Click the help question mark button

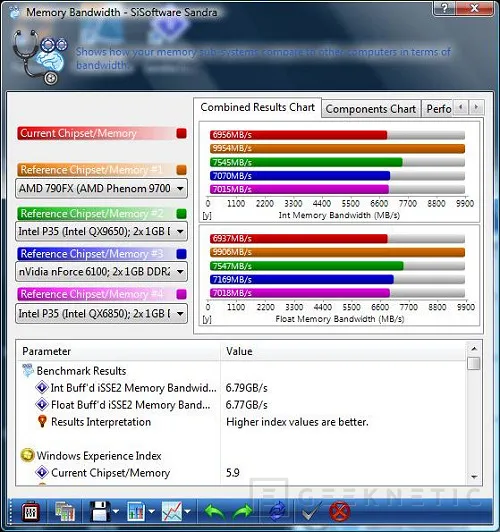(445, 8)
